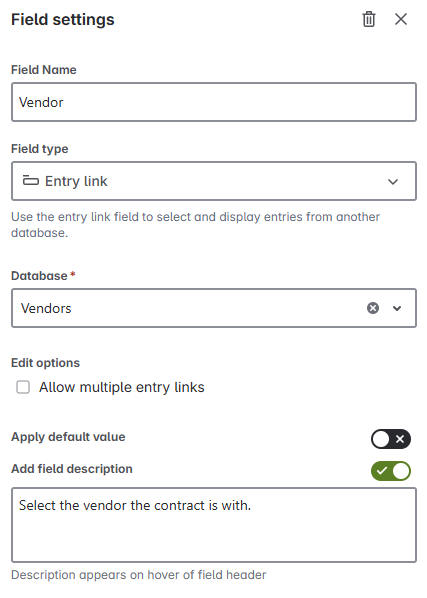Focus the Field Name input containing Vendor

(x=214, y=102)
